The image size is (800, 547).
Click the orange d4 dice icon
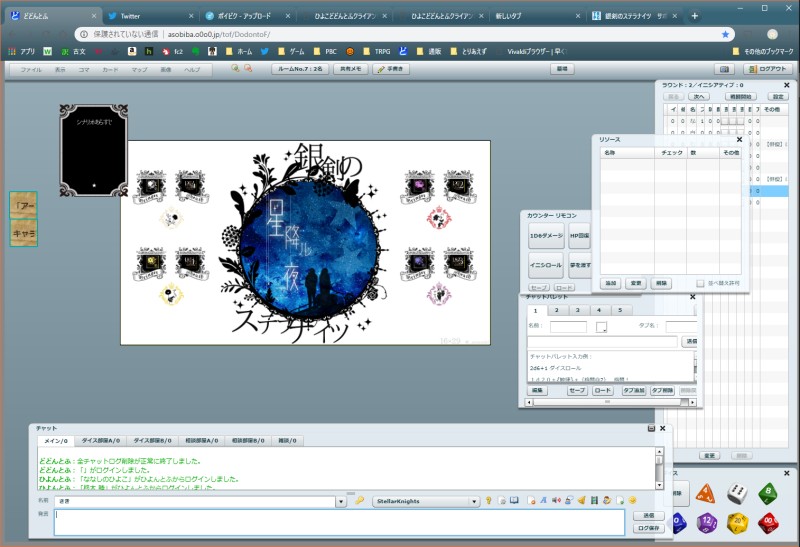pyautogui.click(x=706, y=493)
